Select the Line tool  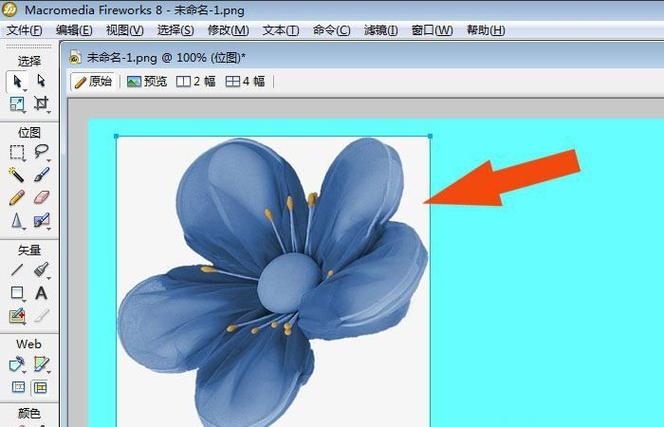[x=17, y=269]
